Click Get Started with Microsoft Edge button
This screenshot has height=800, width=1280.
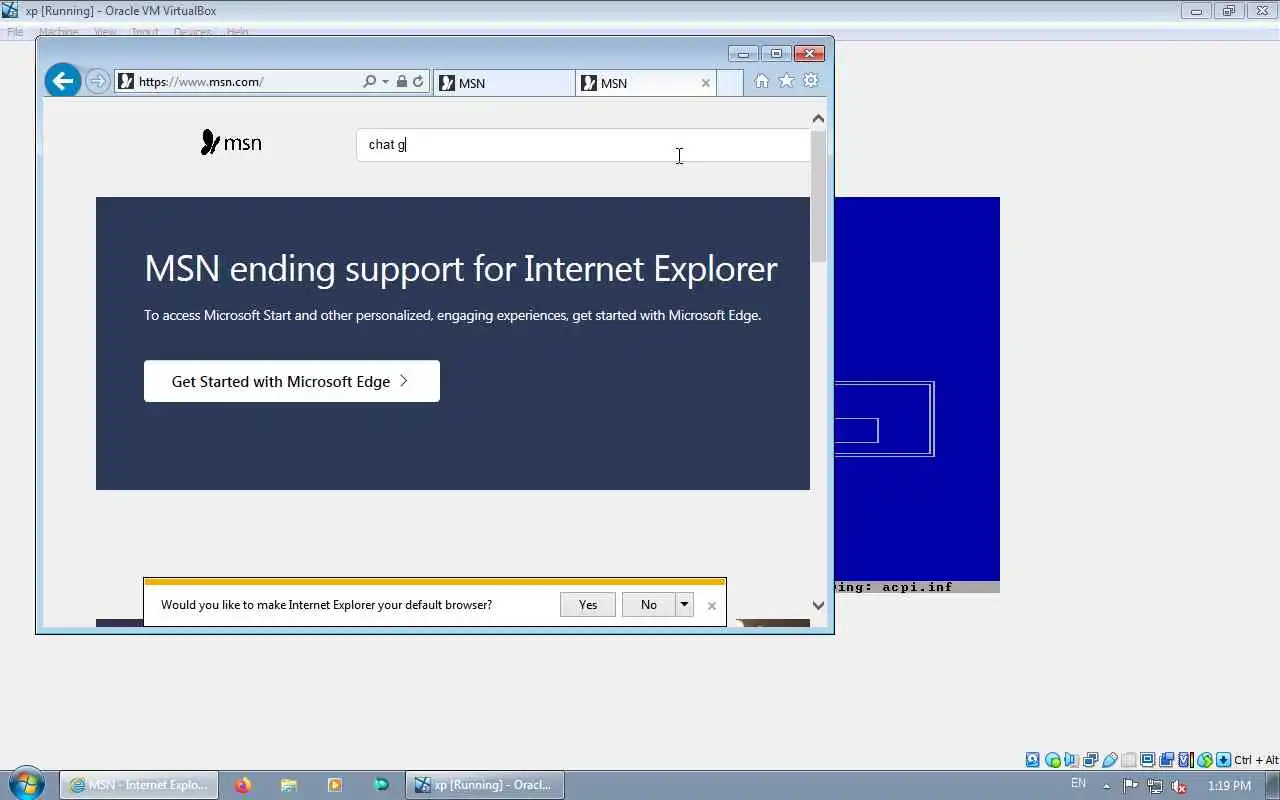292,381
